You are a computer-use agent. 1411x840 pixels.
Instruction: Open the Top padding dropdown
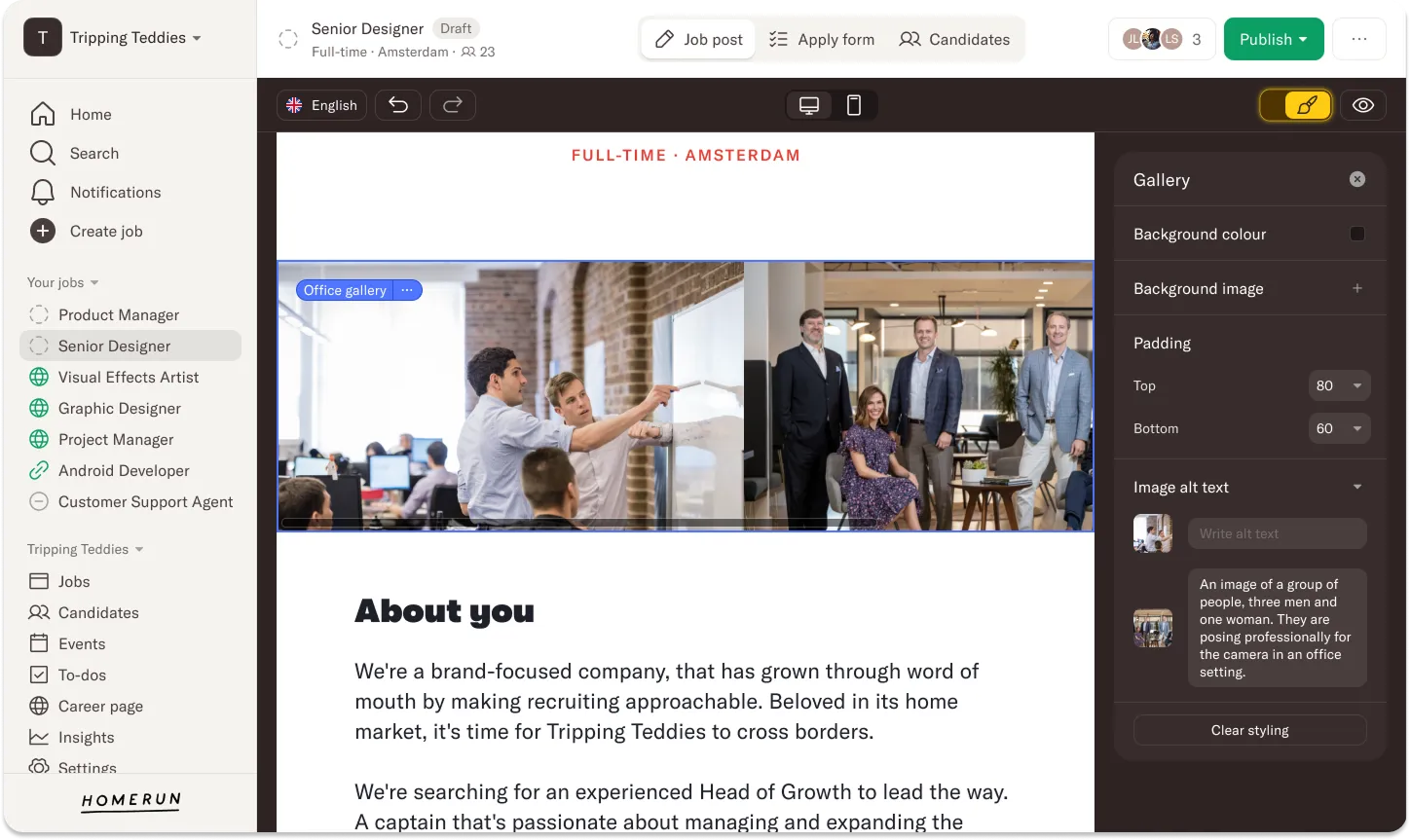click(1340, 385)
